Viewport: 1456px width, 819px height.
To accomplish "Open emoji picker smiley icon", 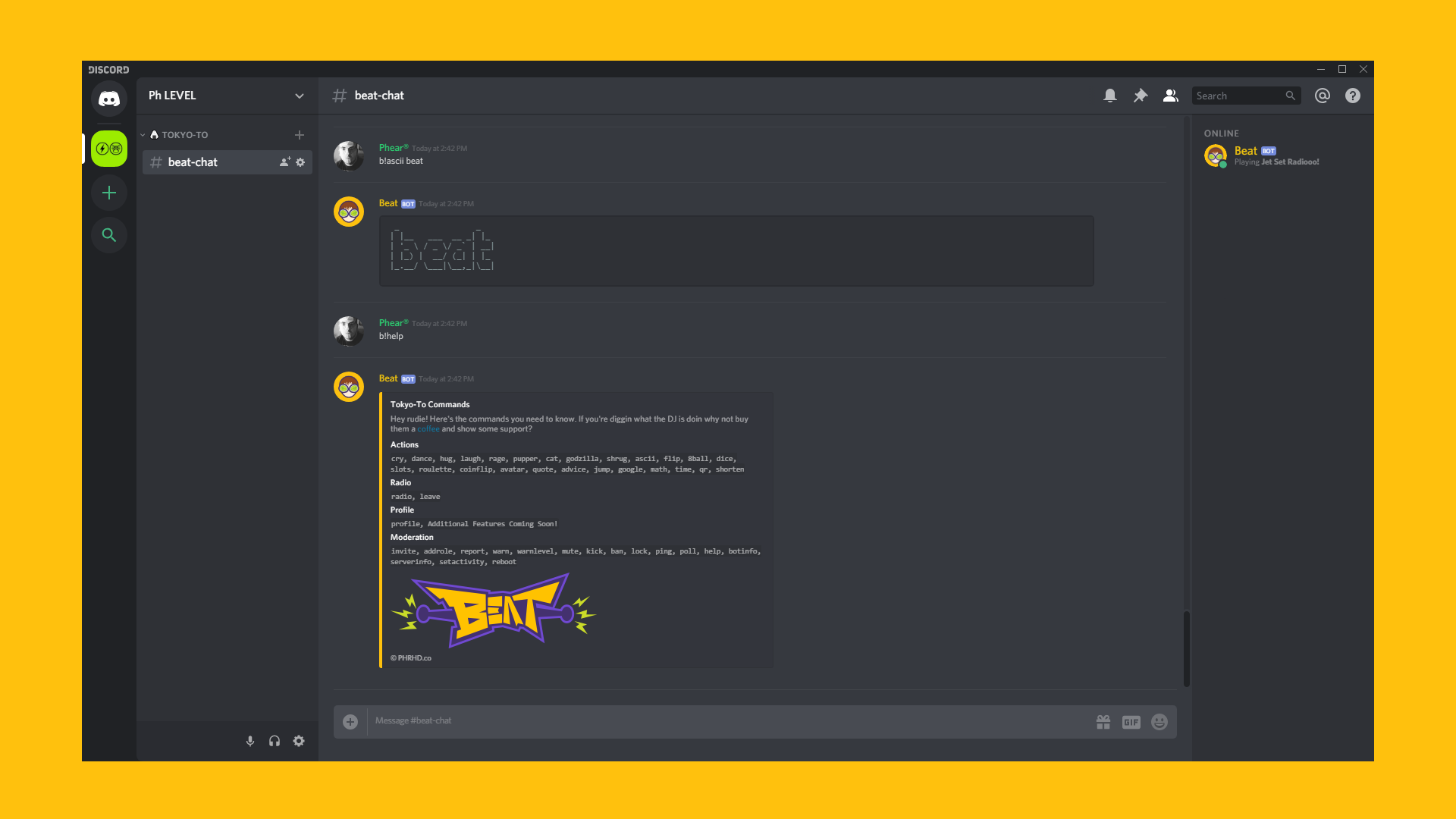I will tap(1159, 722).
